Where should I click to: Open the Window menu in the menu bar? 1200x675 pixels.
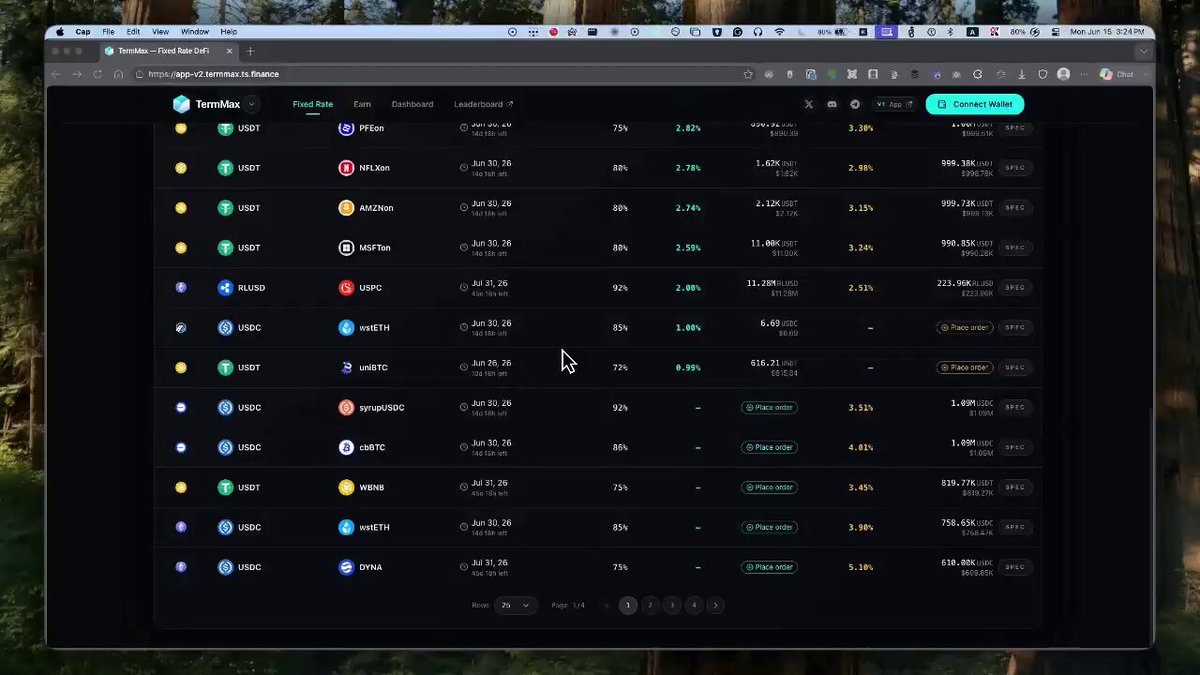[195, 32]
